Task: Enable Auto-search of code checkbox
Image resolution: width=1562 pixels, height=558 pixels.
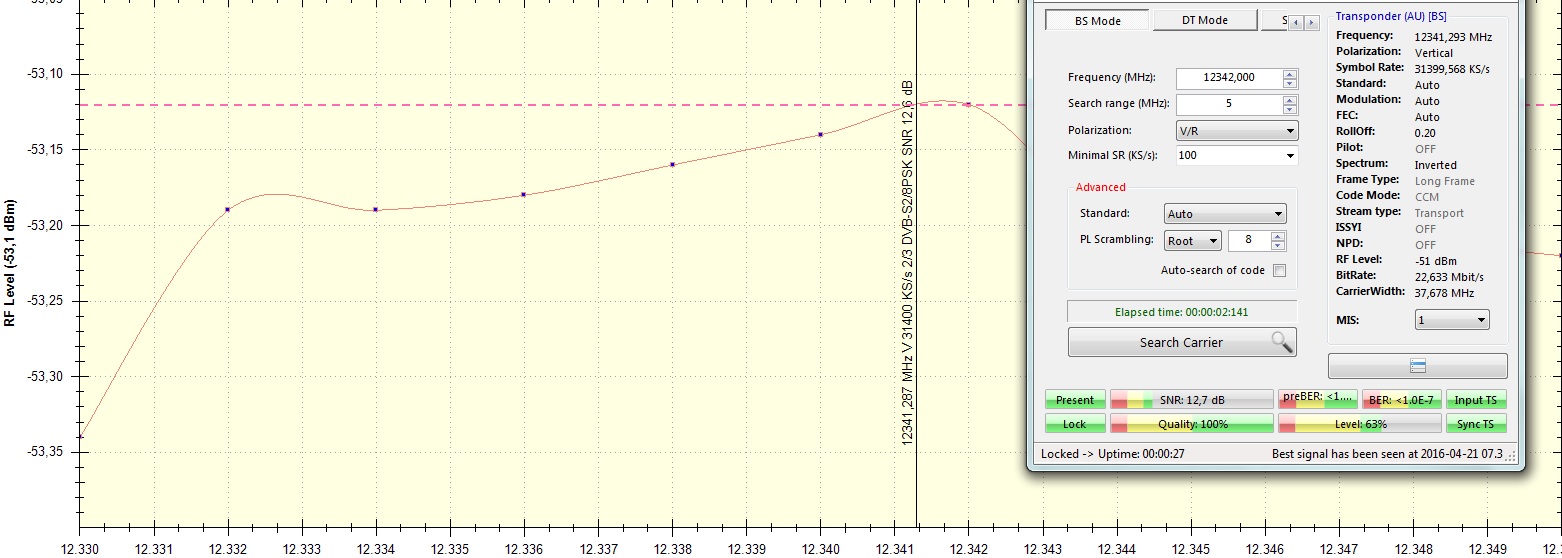Action: 1279,270
